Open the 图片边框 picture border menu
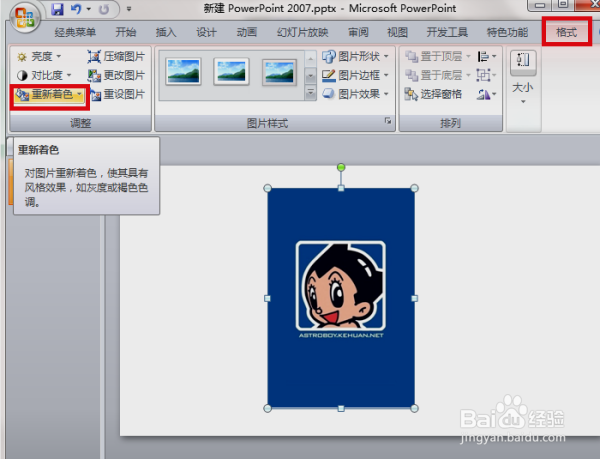Screen dimensions: 600x459 tap(355, 75)
